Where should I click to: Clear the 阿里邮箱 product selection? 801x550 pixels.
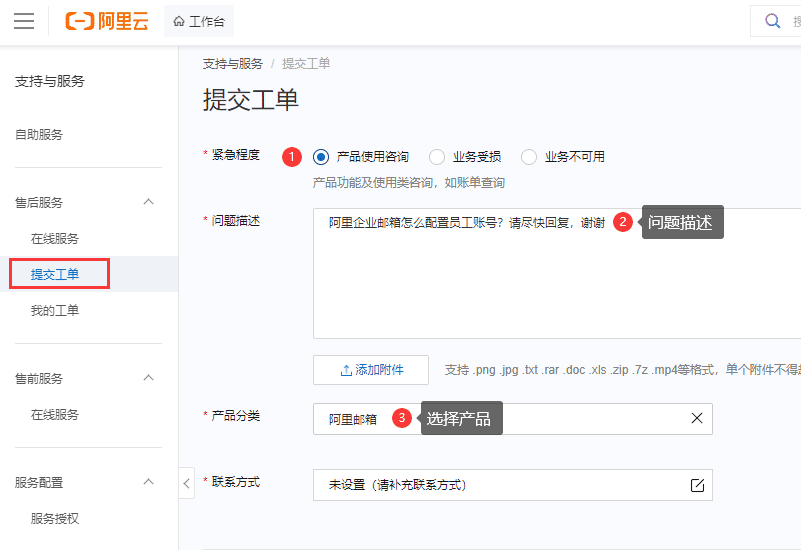697,418
